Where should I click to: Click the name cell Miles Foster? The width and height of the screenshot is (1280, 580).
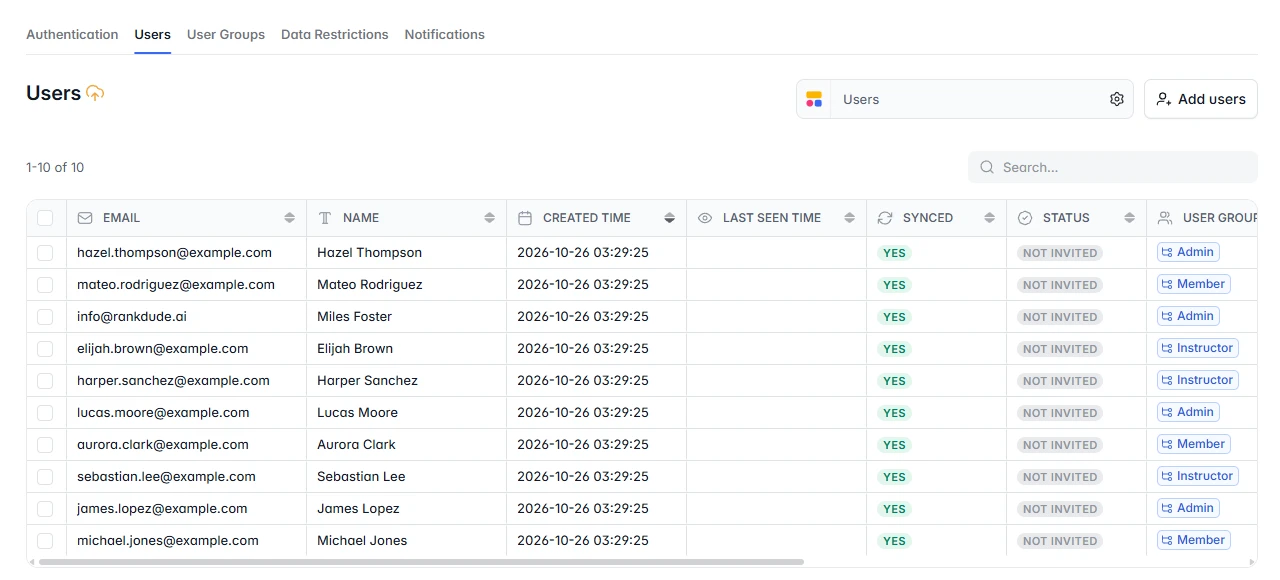tap(355, 316)
